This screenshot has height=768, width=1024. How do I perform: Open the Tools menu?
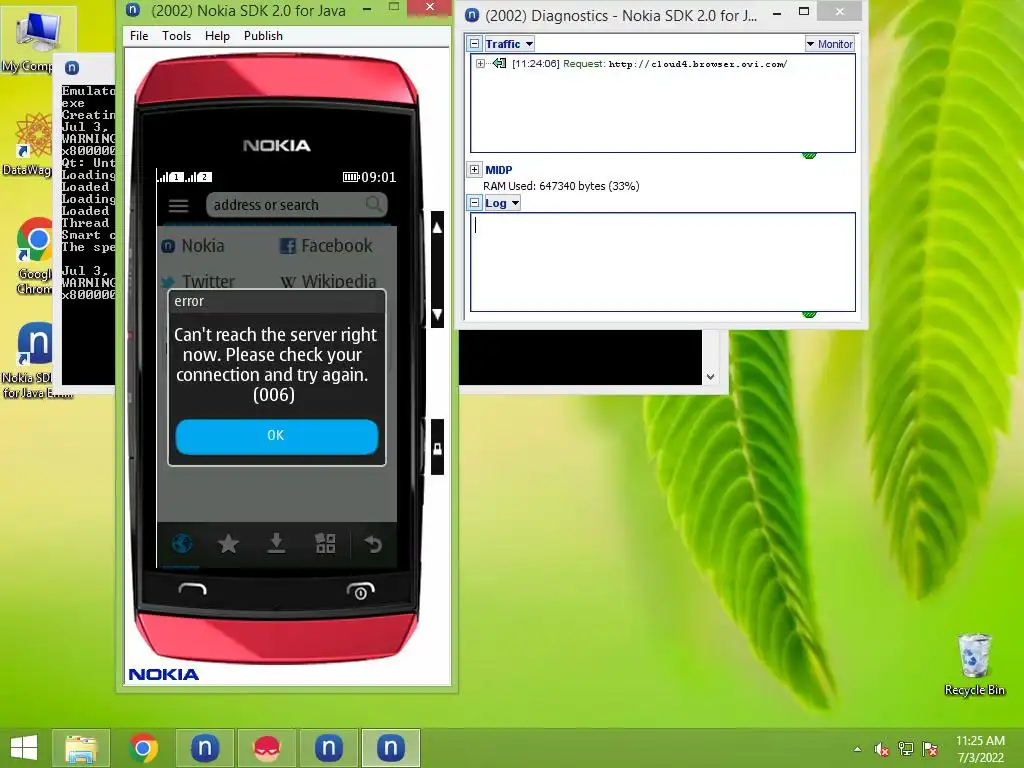point(176,36)
